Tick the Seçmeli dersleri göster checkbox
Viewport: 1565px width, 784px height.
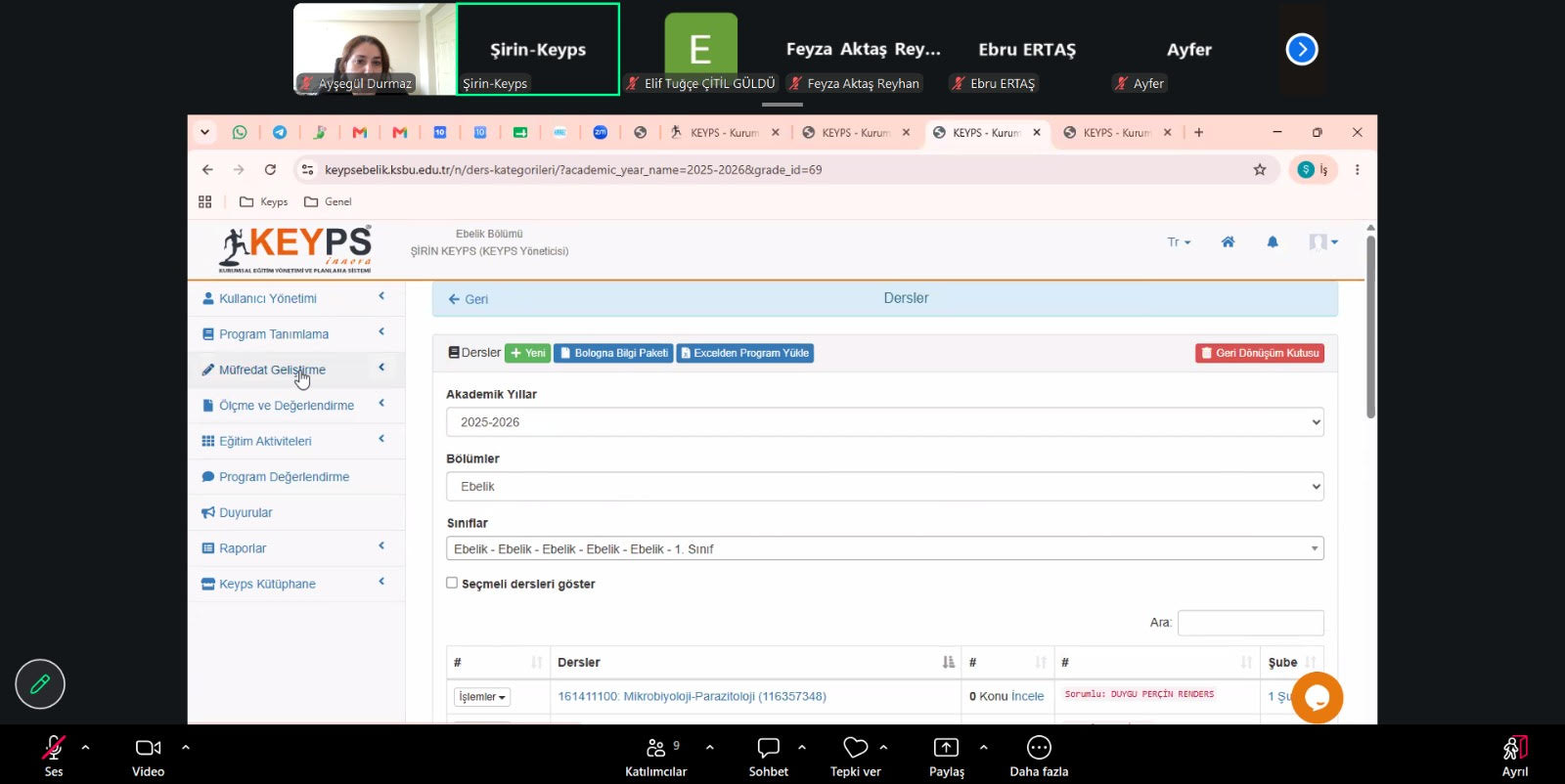coord(452,583)
